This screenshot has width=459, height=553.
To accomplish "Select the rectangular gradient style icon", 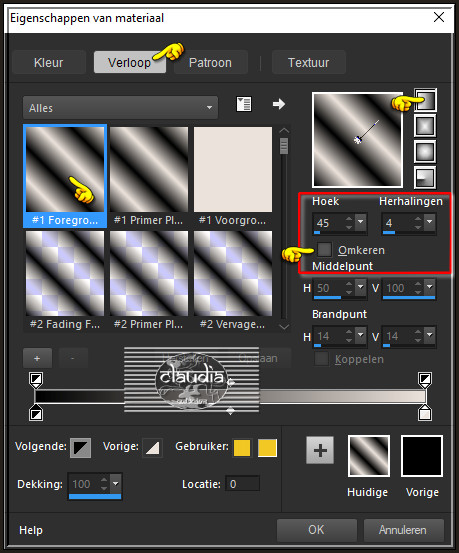I will click(425, 126).
